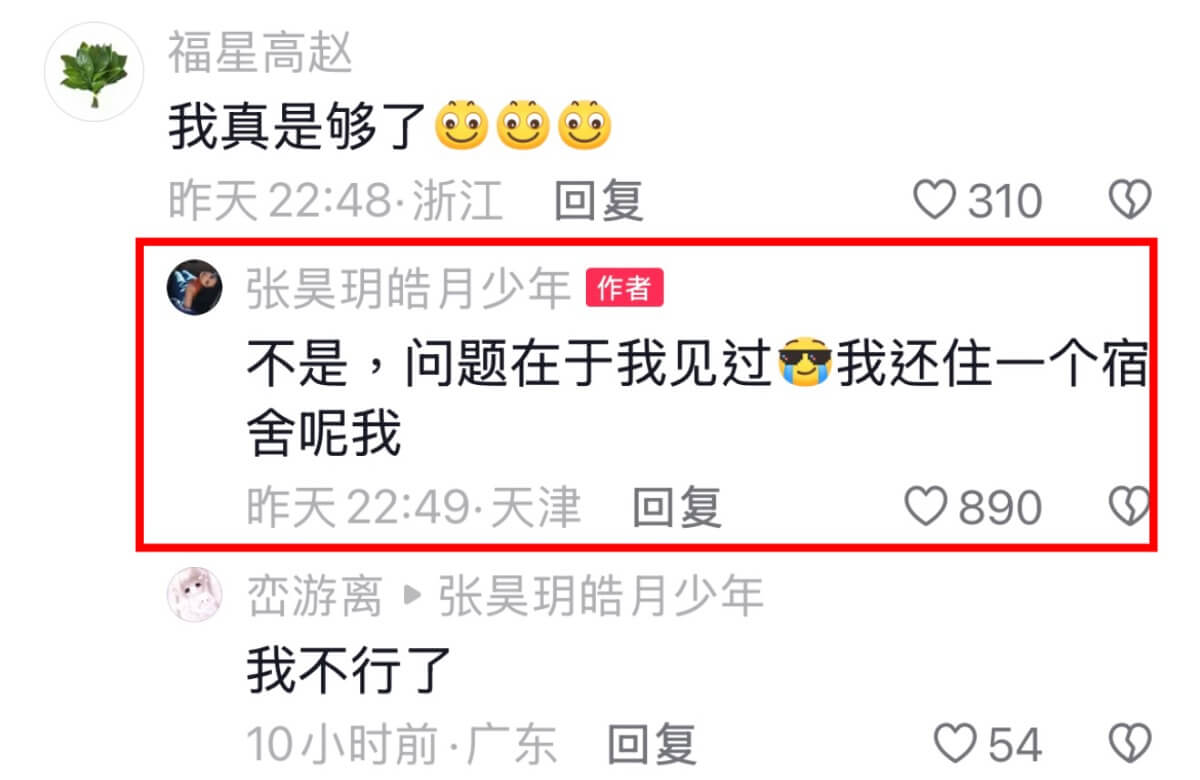Like the comment by 福星高赵
Image resolution: width=1200 pixels, height=780 pixels.
936,202
